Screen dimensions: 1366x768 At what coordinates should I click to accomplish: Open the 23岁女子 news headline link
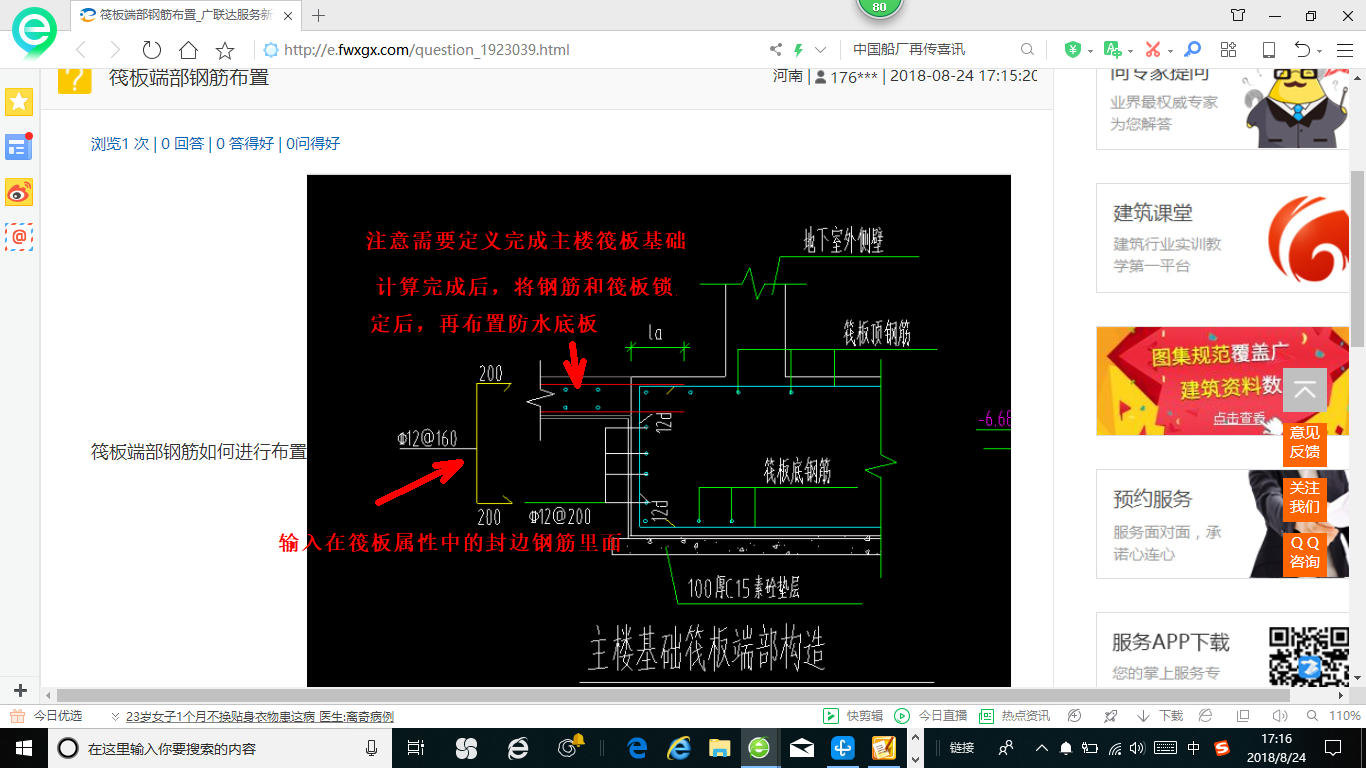(259, 717)
